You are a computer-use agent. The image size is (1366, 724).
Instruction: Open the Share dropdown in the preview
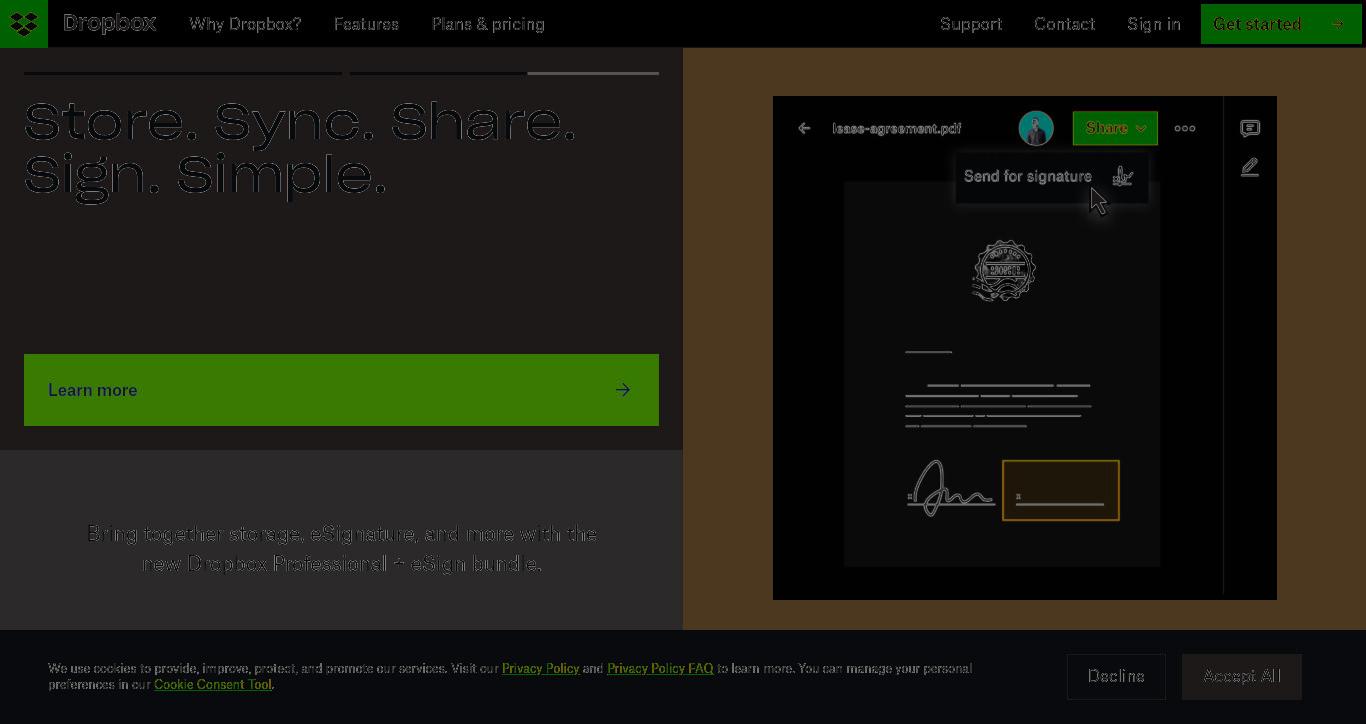pyautogui.click(x=1115, y=128)
